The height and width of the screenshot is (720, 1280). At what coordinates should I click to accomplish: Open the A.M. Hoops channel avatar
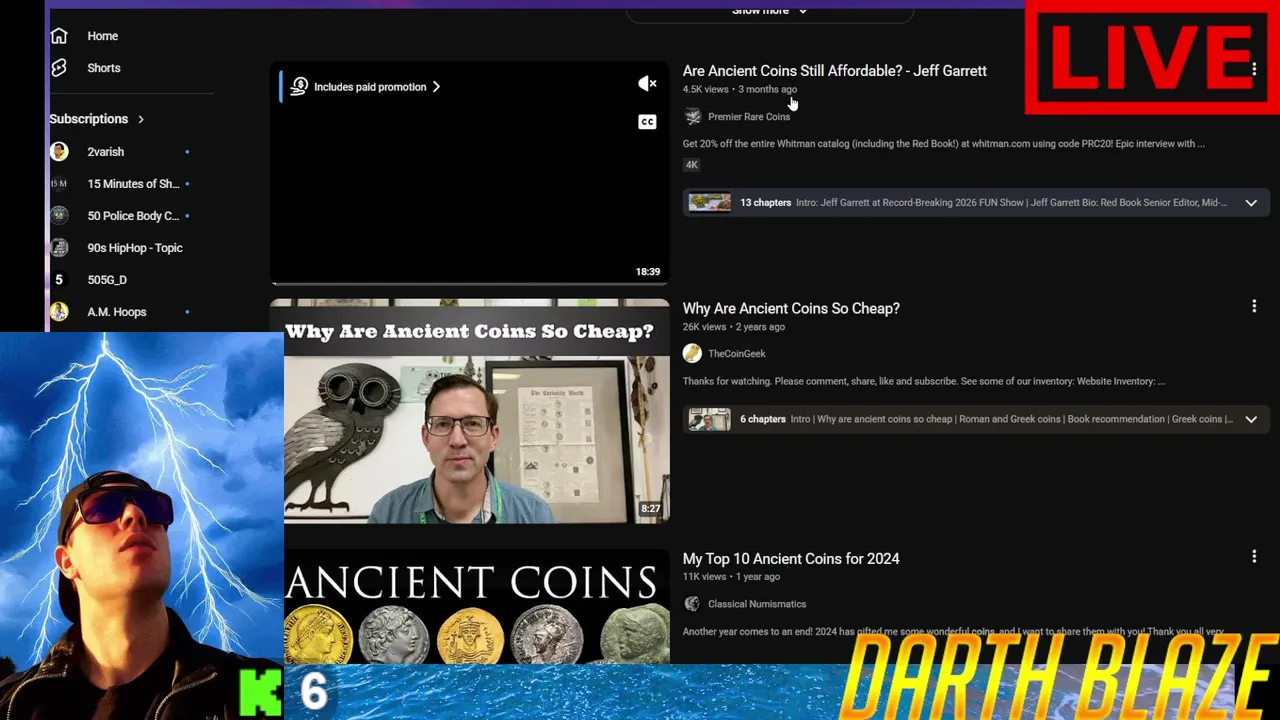pyautogui.click(x=59, y=312)
